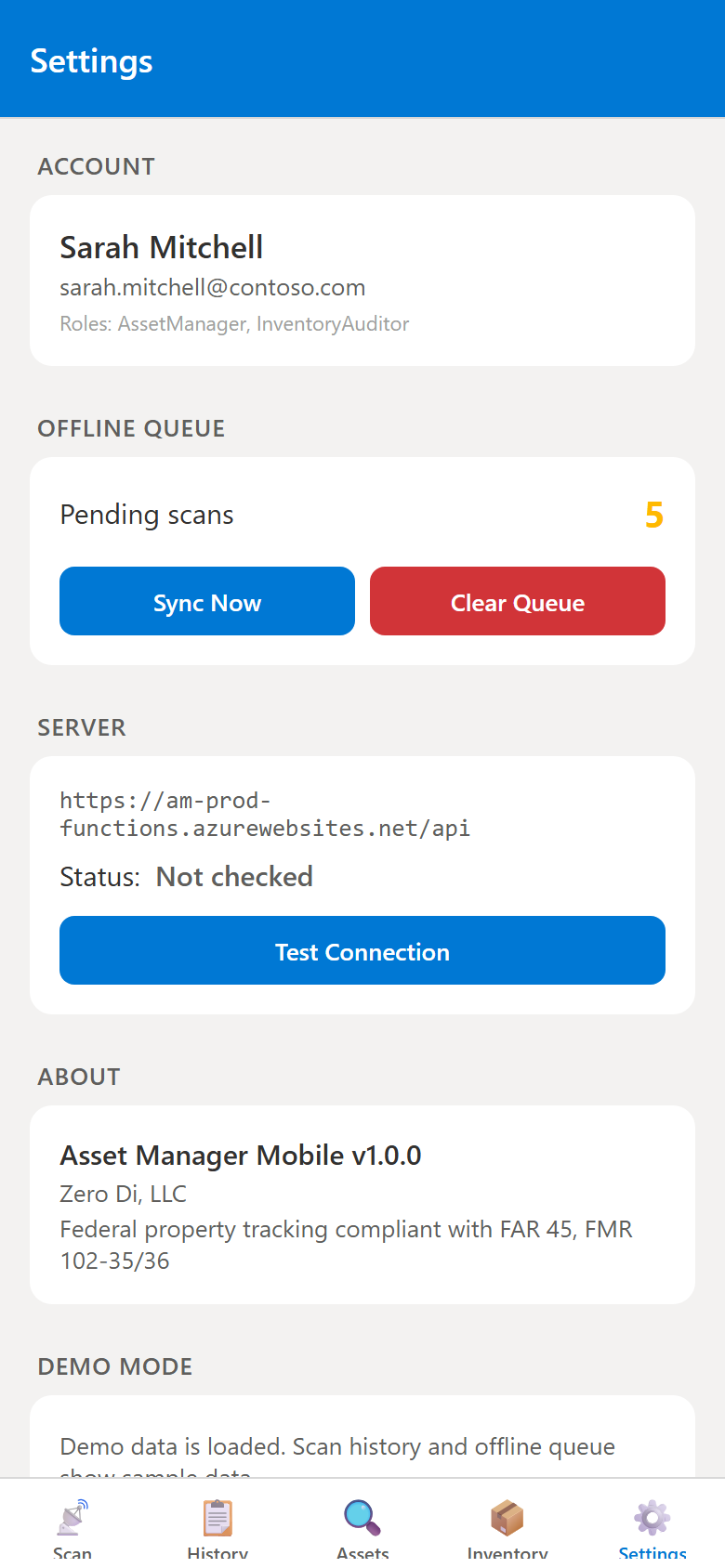Screen dimensions: 725x1568
Task: Open the History clipboard icon
Action: point(217,1519)
